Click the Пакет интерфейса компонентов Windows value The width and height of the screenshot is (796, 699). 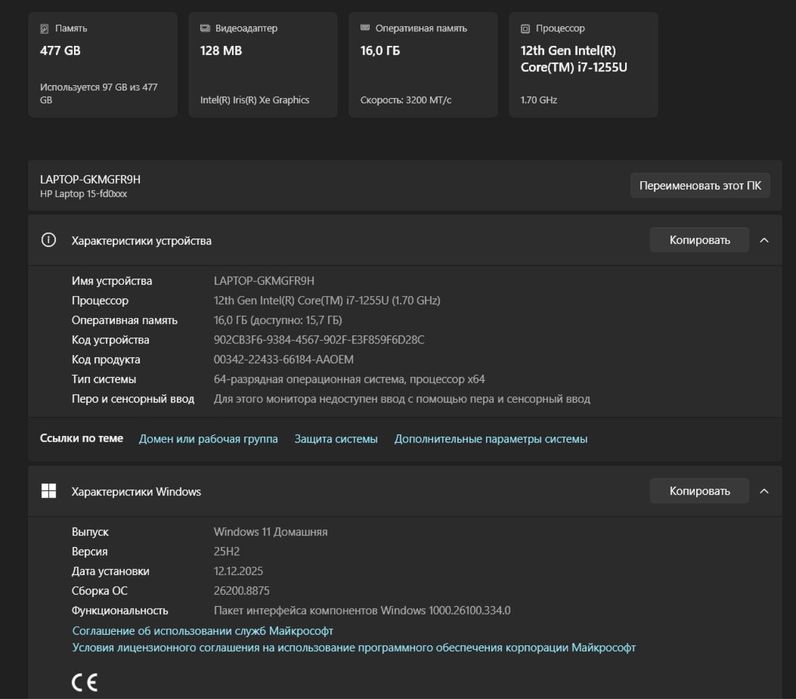[362, 611]
